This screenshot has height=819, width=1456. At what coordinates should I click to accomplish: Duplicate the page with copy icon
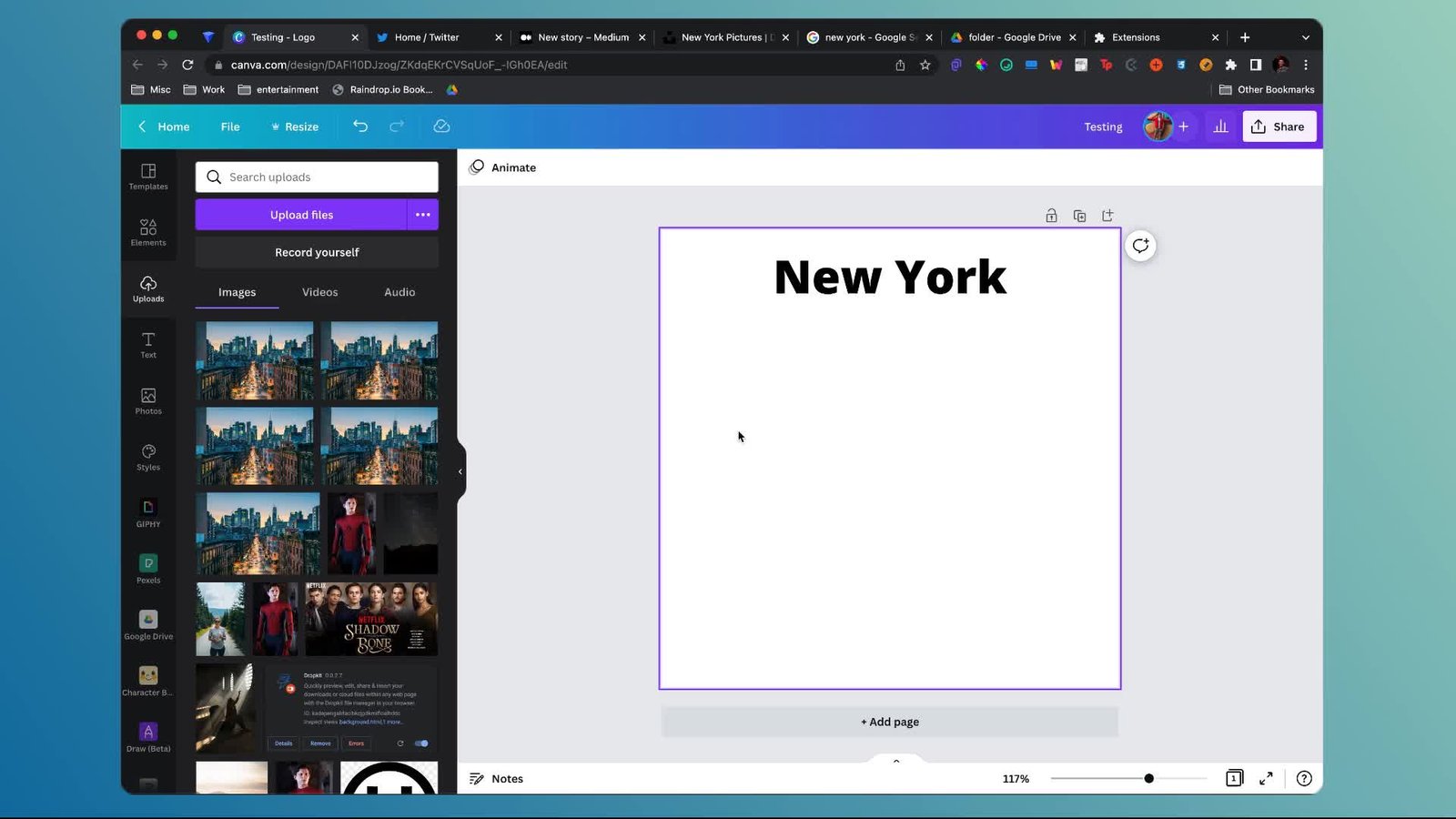1079,216
